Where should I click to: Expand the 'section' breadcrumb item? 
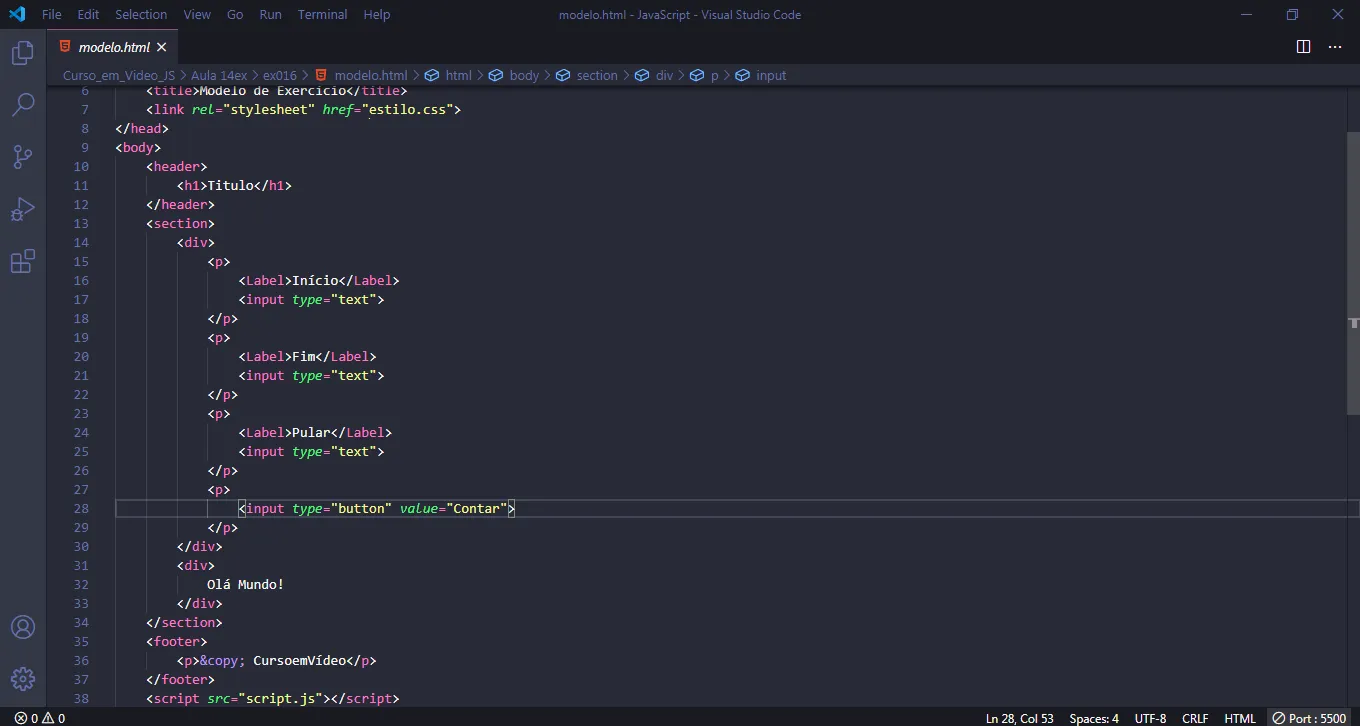pos(597,75)
